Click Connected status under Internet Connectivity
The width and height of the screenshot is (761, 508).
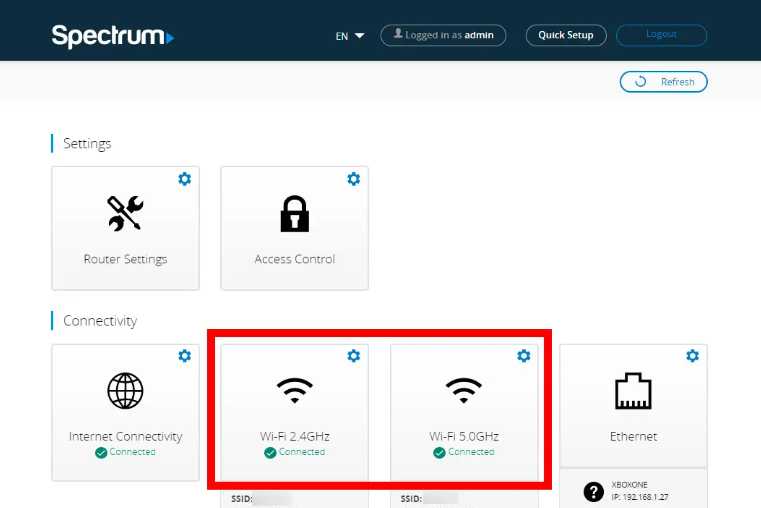pos(132,452)
